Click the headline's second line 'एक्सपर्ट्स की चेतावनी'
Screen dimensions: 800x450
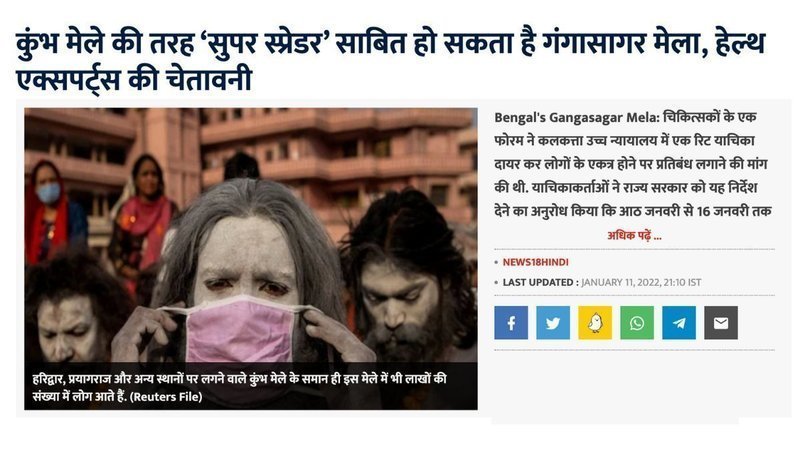point(134,80)
